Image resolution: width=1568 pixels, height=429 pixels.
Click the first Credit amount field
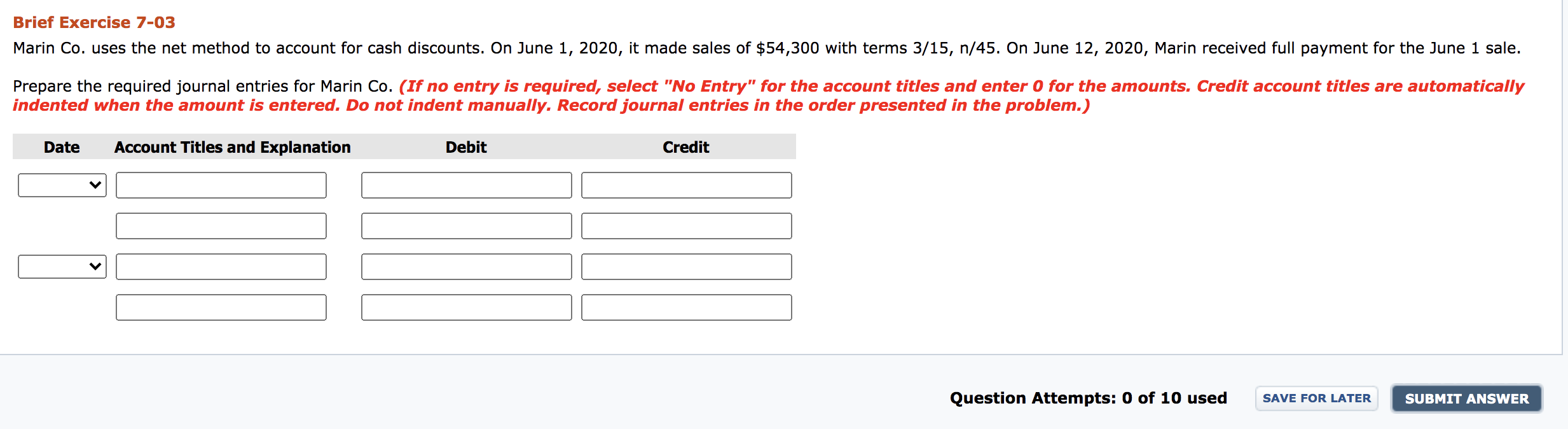click(685, 185)
